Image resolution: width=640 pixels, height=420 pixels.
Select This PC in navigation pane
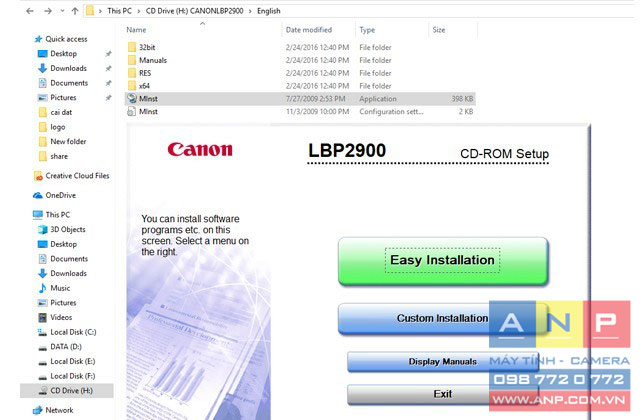(x=51, y=215)
